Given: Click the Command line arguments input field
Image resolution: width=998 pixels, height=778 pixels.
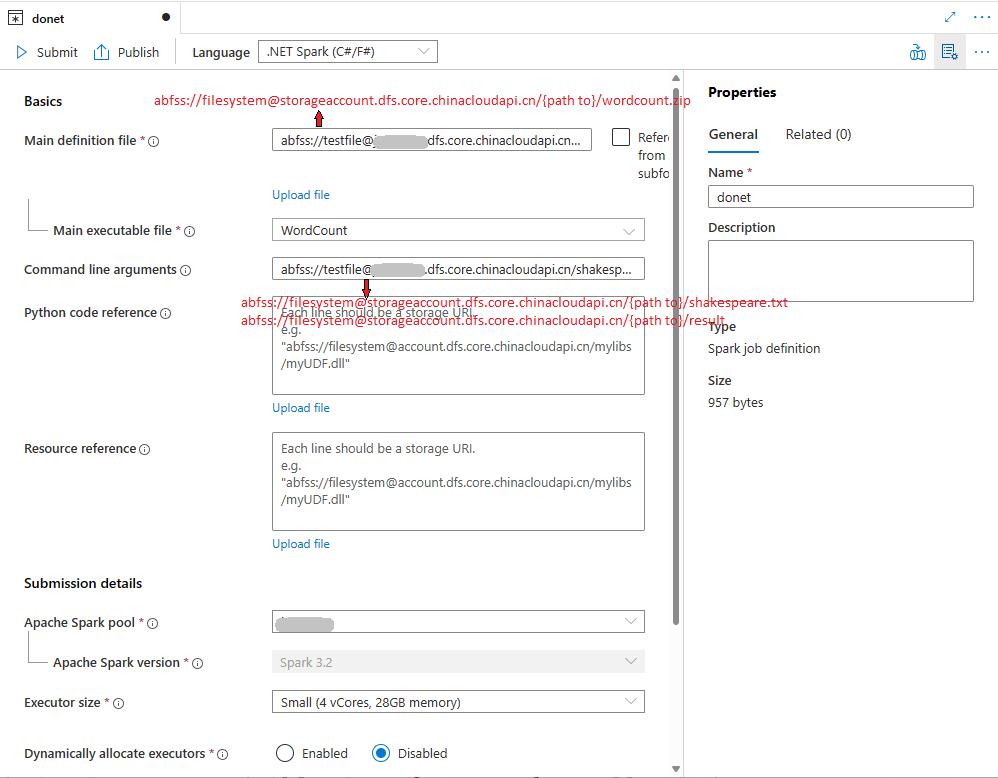Looking at the screenshot, I should pyautogui.click(x=458, y=269).
